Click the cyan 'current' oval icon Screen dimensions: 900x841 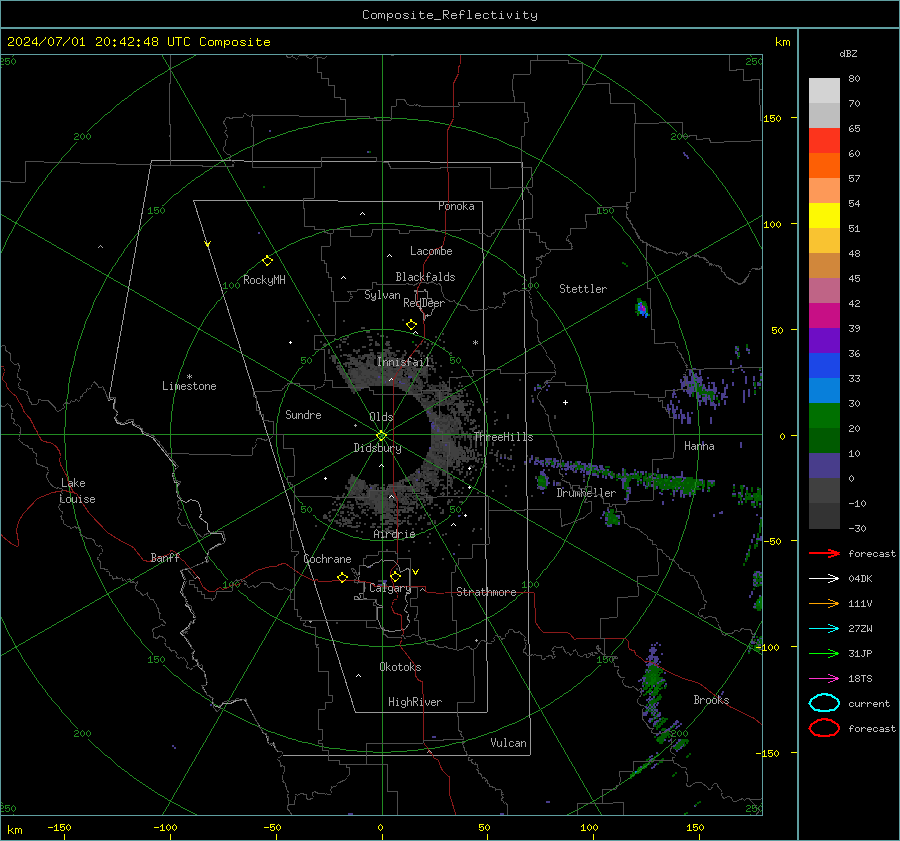point(824,703)
